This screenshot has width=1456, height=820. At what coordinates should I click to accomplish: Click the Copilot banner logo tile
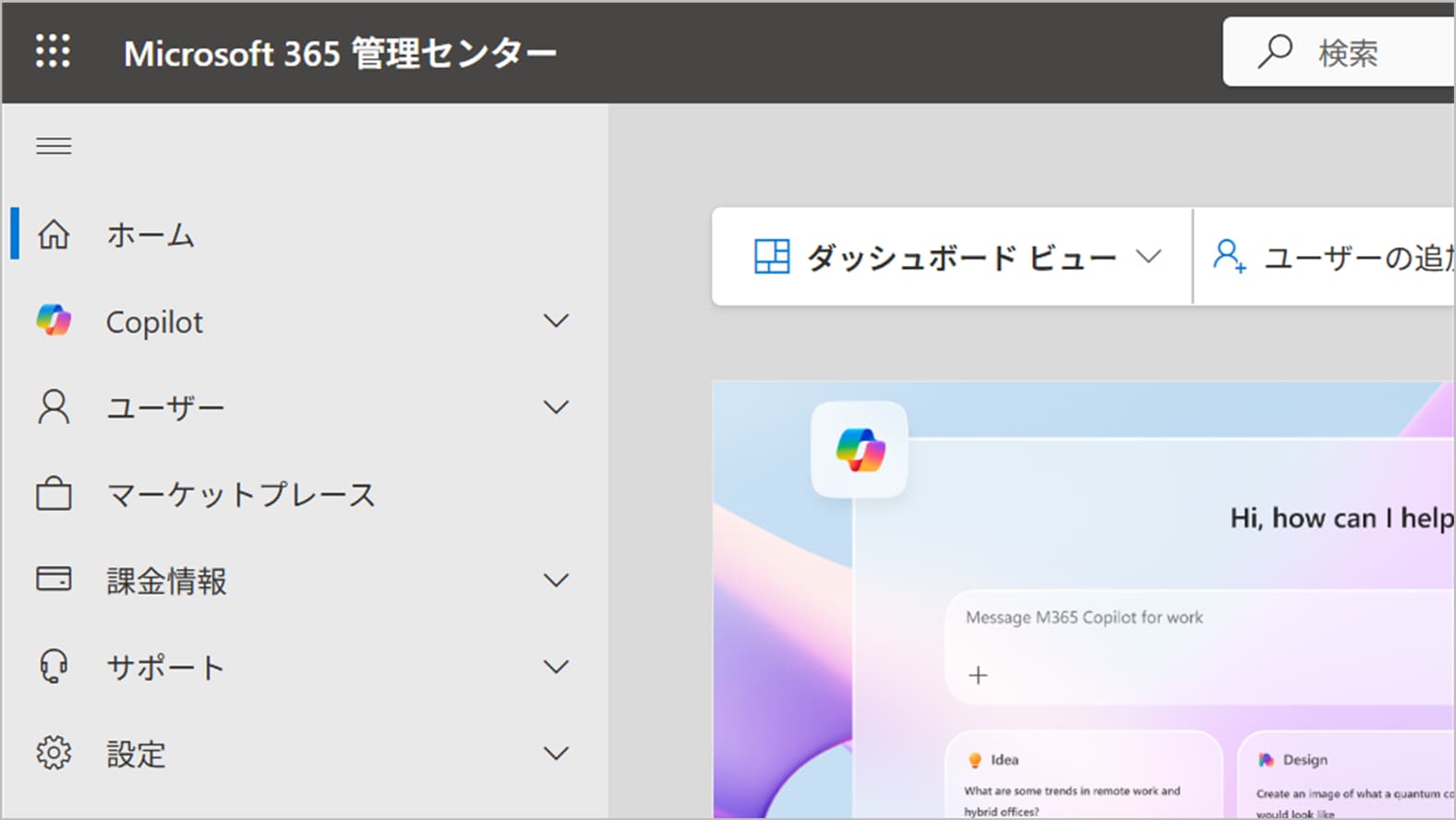coord(860,450)
